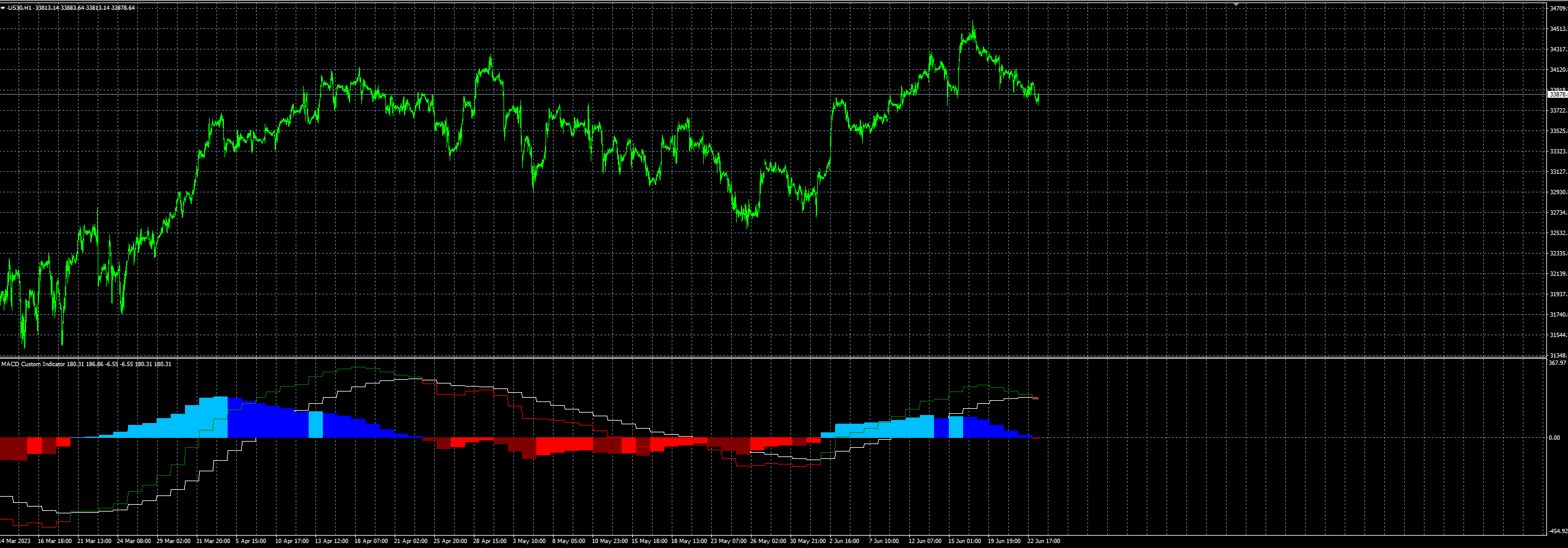Screen dimensions: 1568x548
Task: Click the 31348 price scale label
Action: tap(1558, 356)
